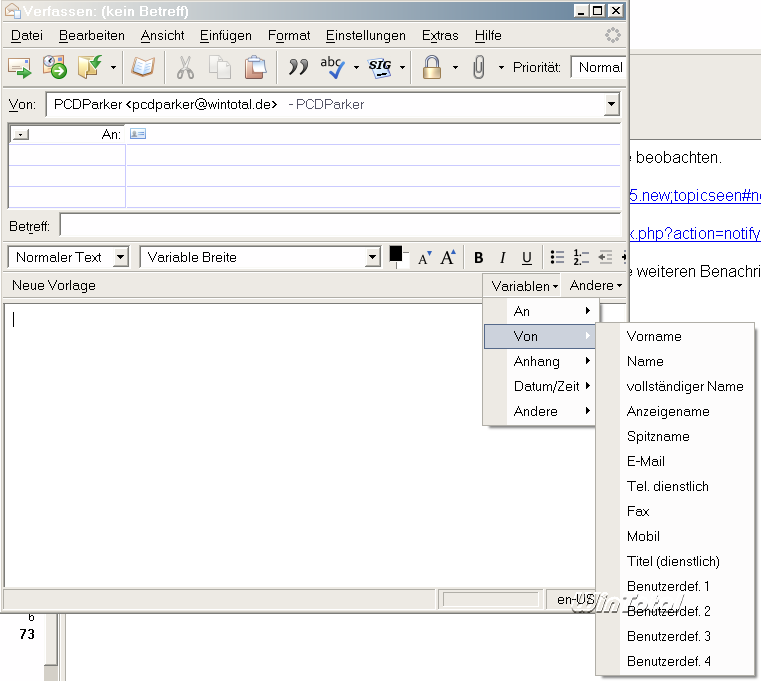Click the Neue Vorlage label

pyautogui.click(x=54, y=286)
